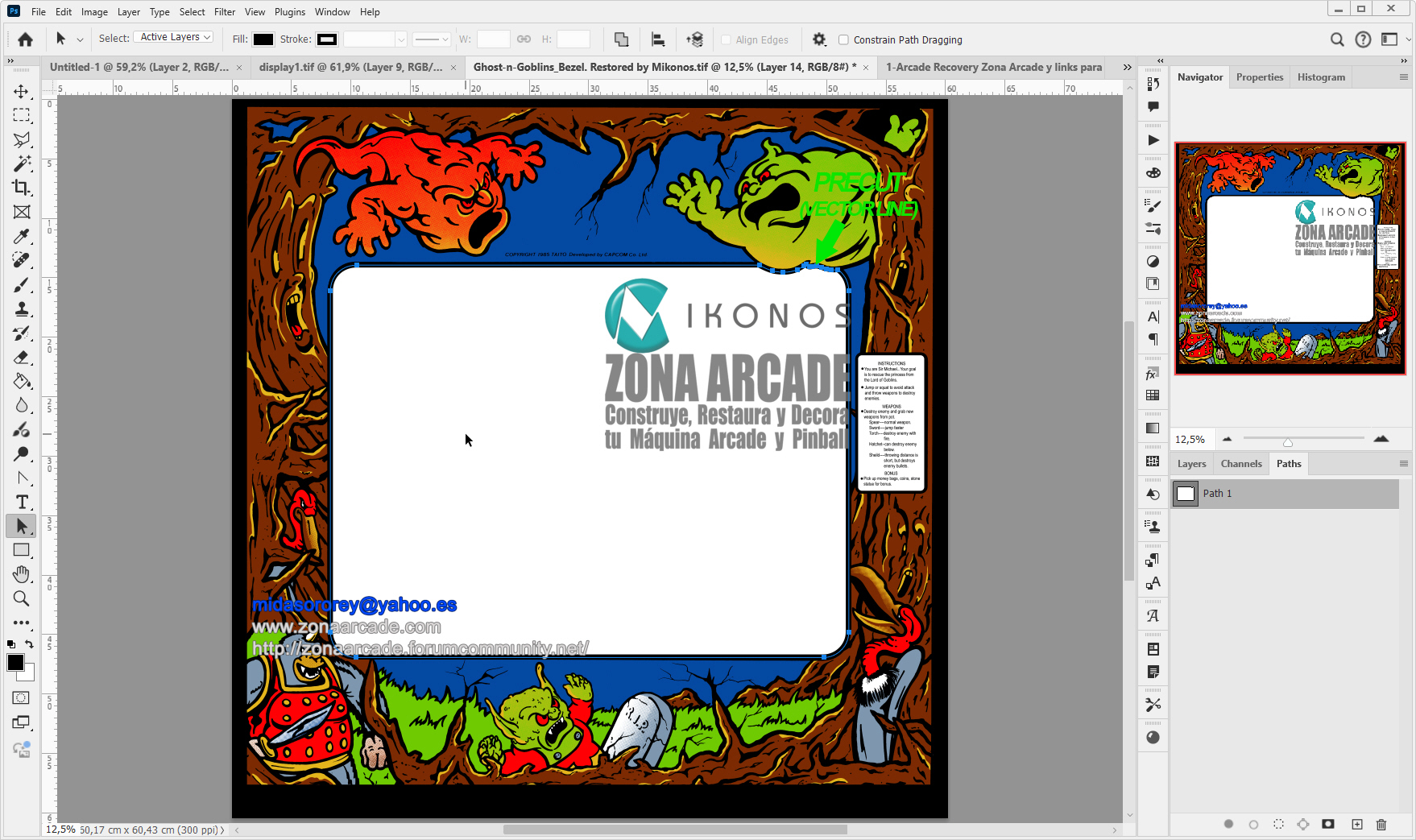This screenshot has width=1416, height=840.
Task: Select the Pen tool
Action: coord(22,478)
